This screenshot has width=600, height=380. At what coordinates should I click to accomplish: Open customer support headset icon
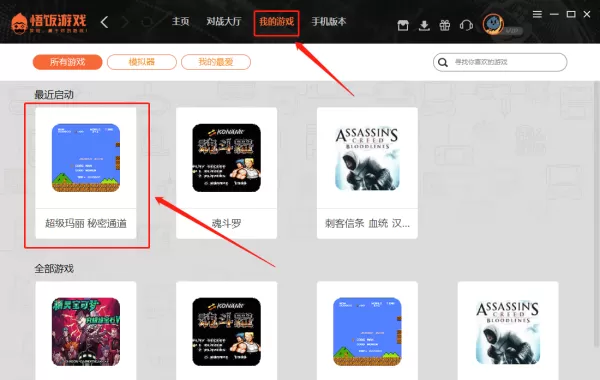pyautogui.click(x=466, y=26)
